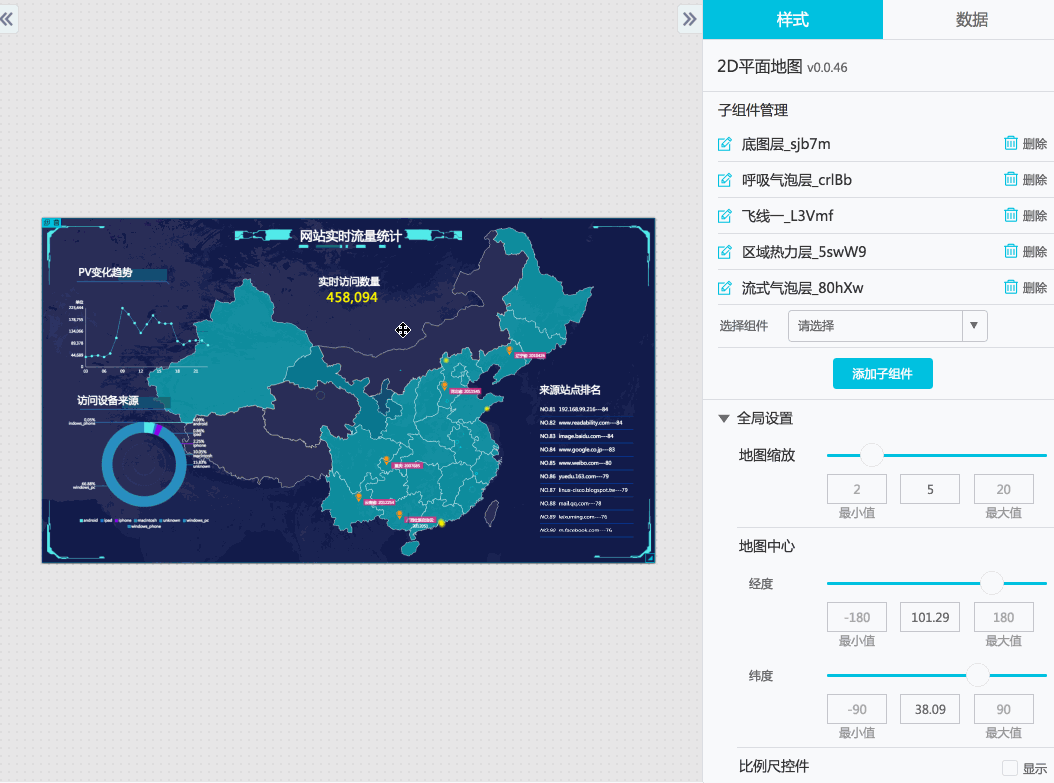
Task: Click the 添加子组件 button
Action: click(883, 373)
